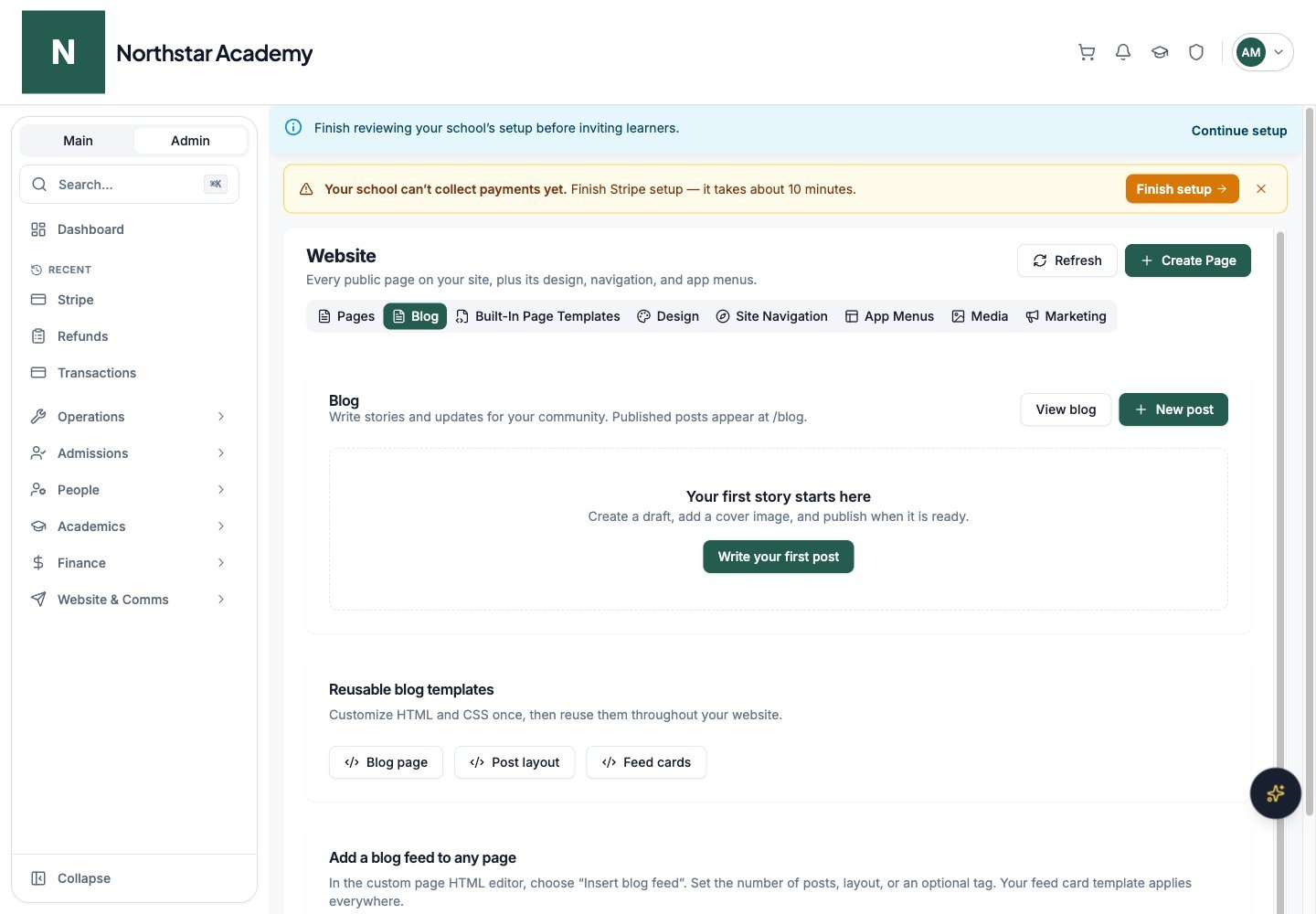
Task: Click the shield icon in header
Action: (x=1196, y=52)
